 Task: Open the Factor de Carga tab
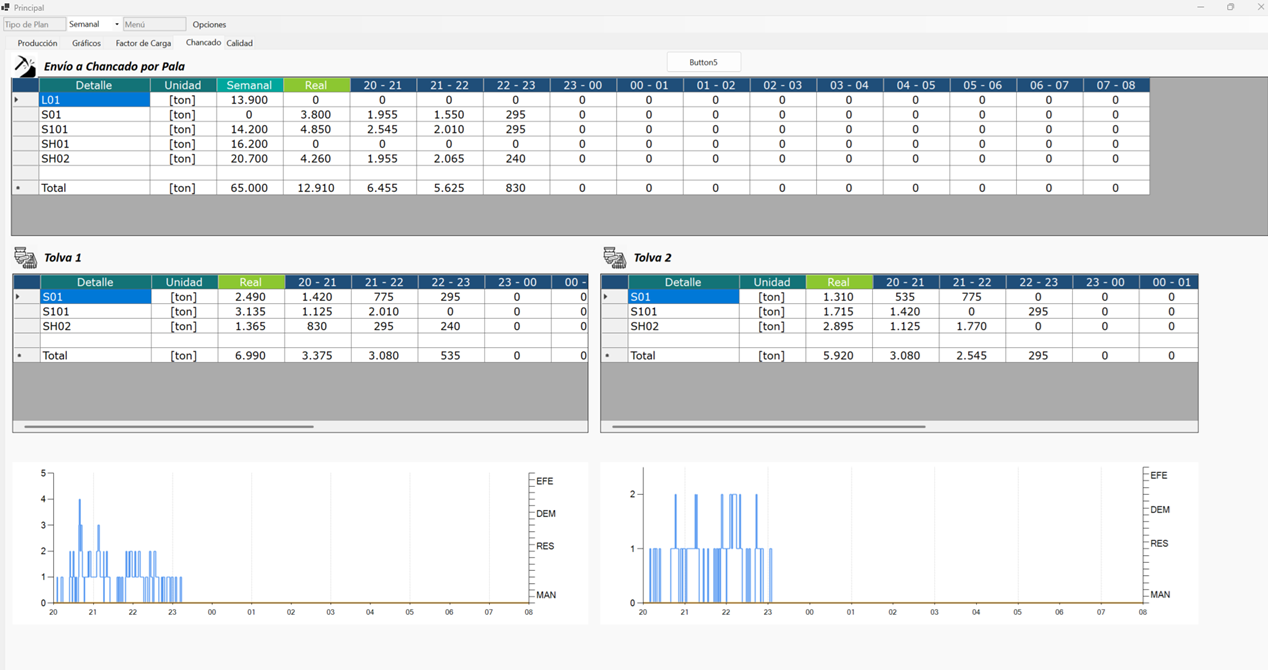pos(143,43)
